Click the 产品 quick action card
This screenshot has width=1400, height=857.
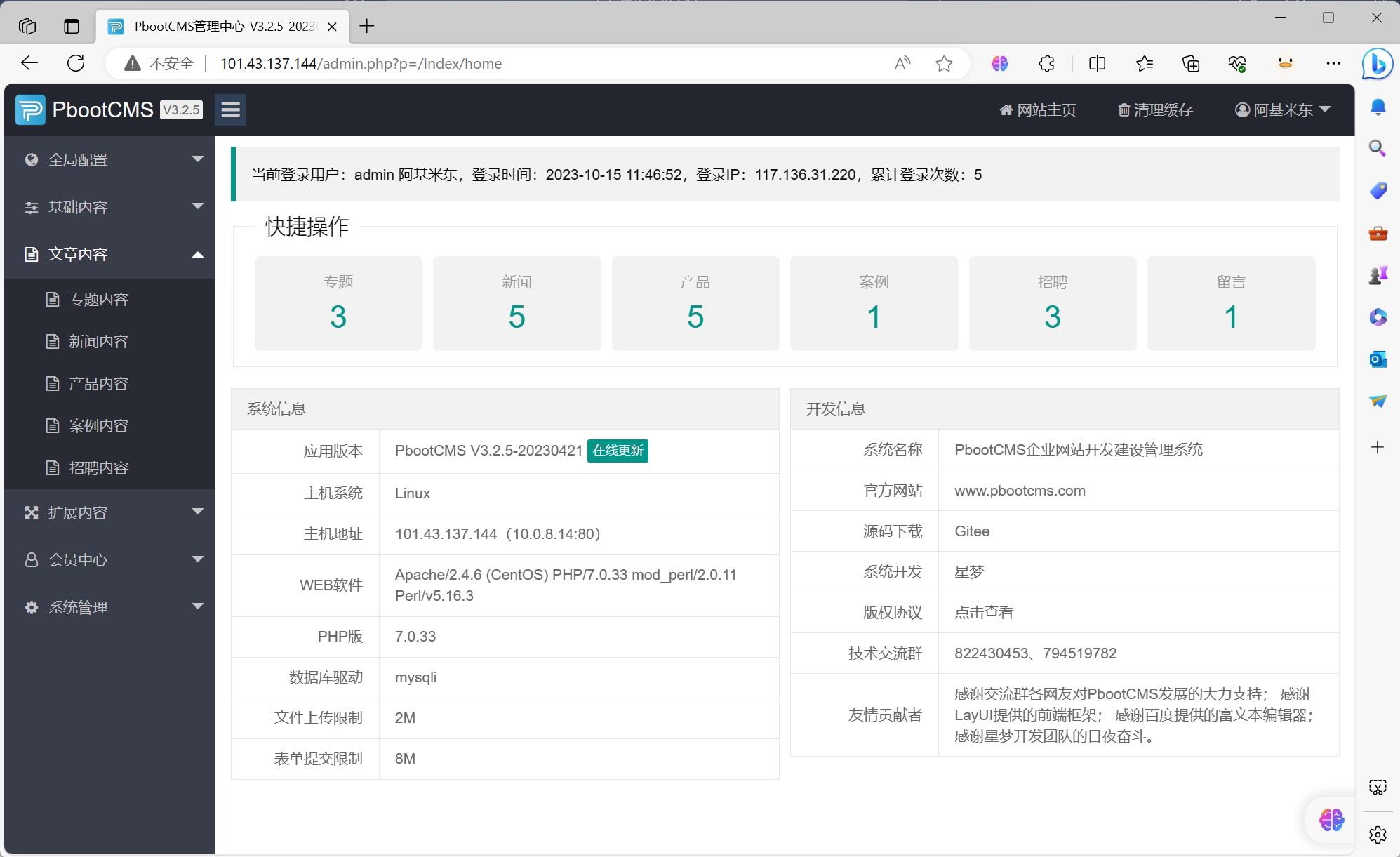coord(695,303)
